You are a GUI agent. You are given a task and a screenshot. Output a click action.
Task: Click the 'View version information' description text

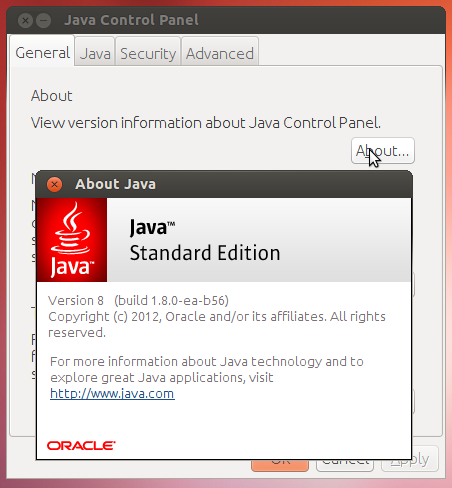pos(206,123)
